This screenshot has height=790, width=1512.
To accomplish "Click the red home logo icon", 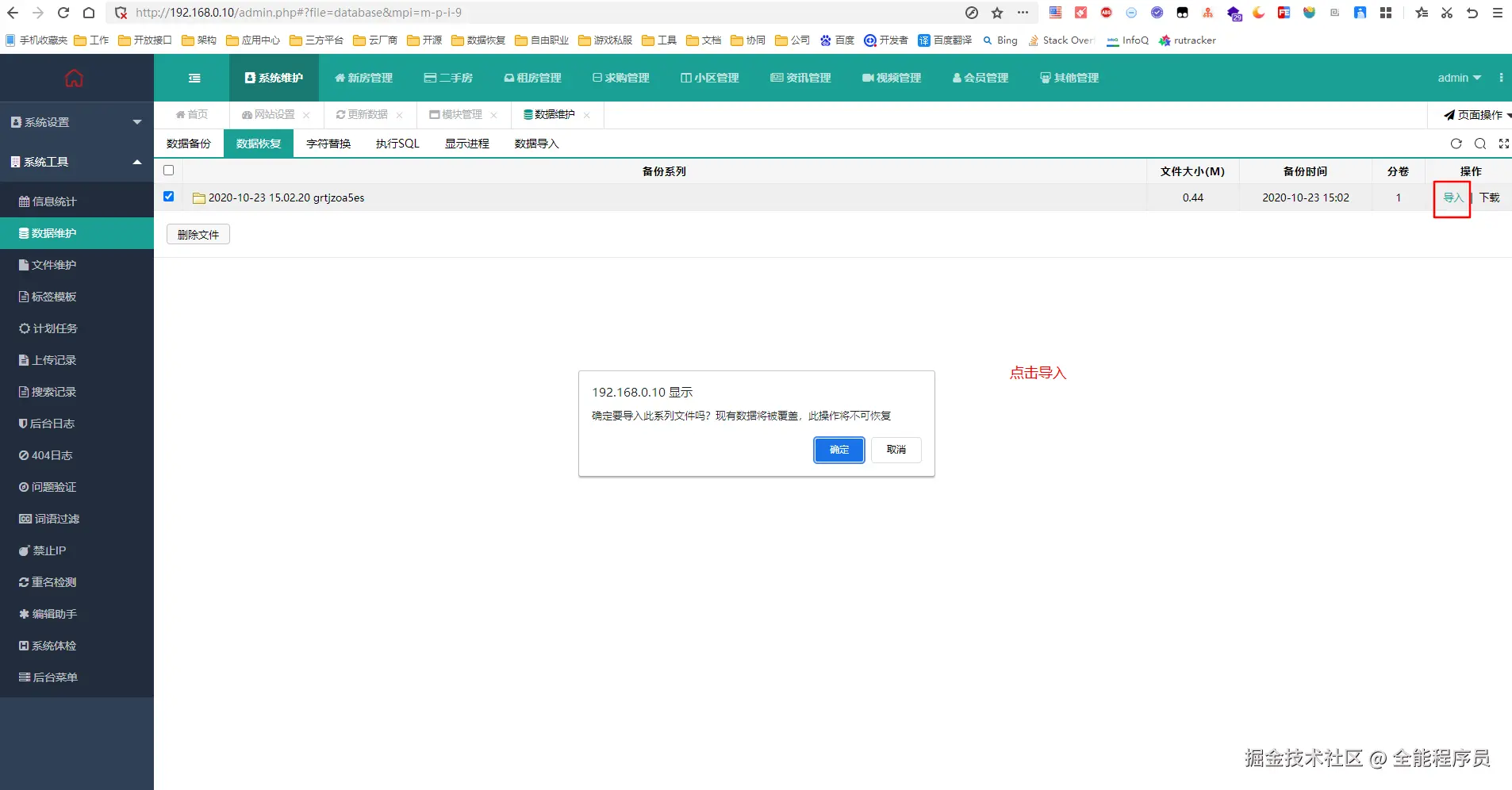I will (x=74, y=78).
